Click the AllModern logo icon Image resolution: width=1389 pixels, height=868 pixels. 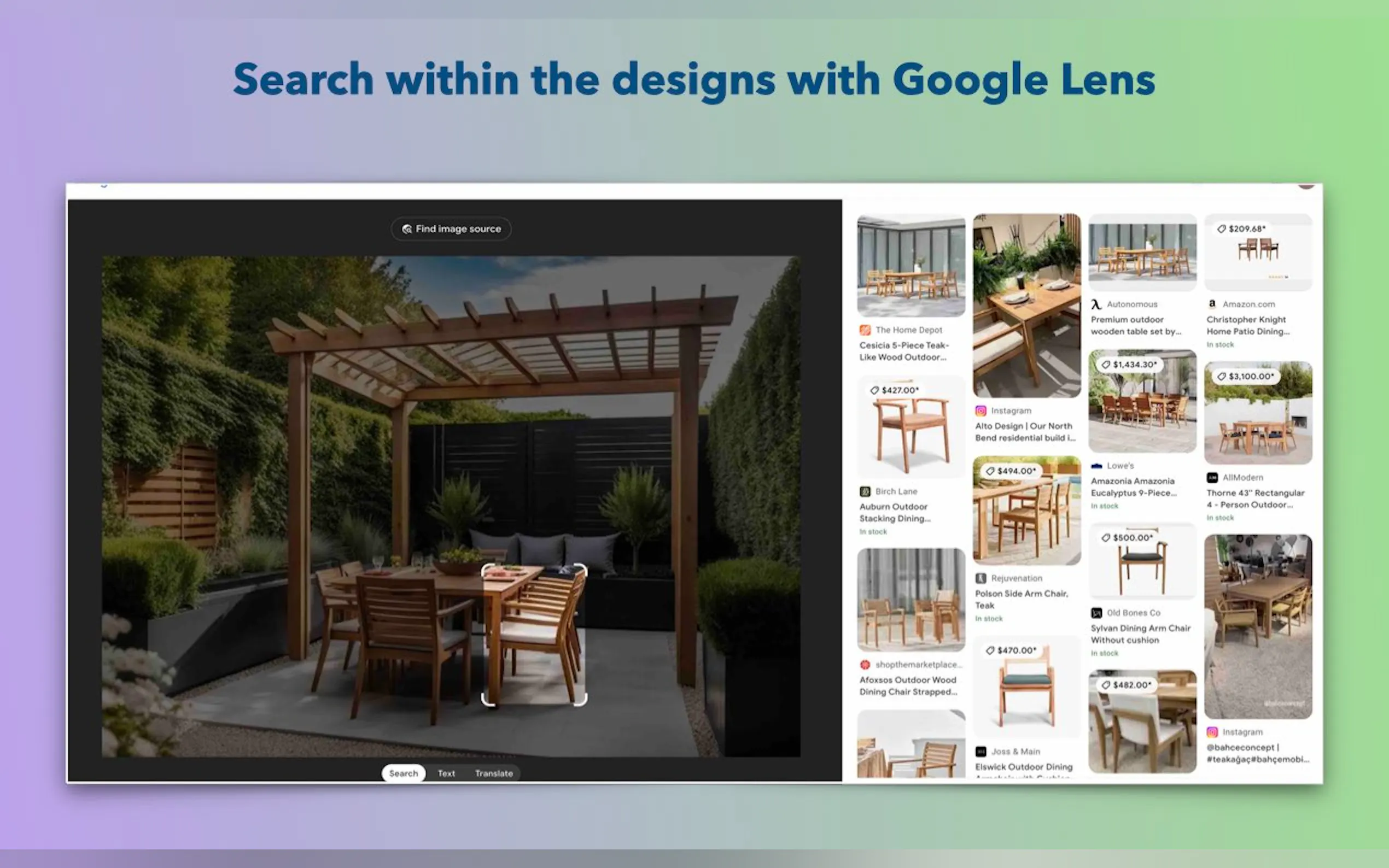click(1212, 478)
